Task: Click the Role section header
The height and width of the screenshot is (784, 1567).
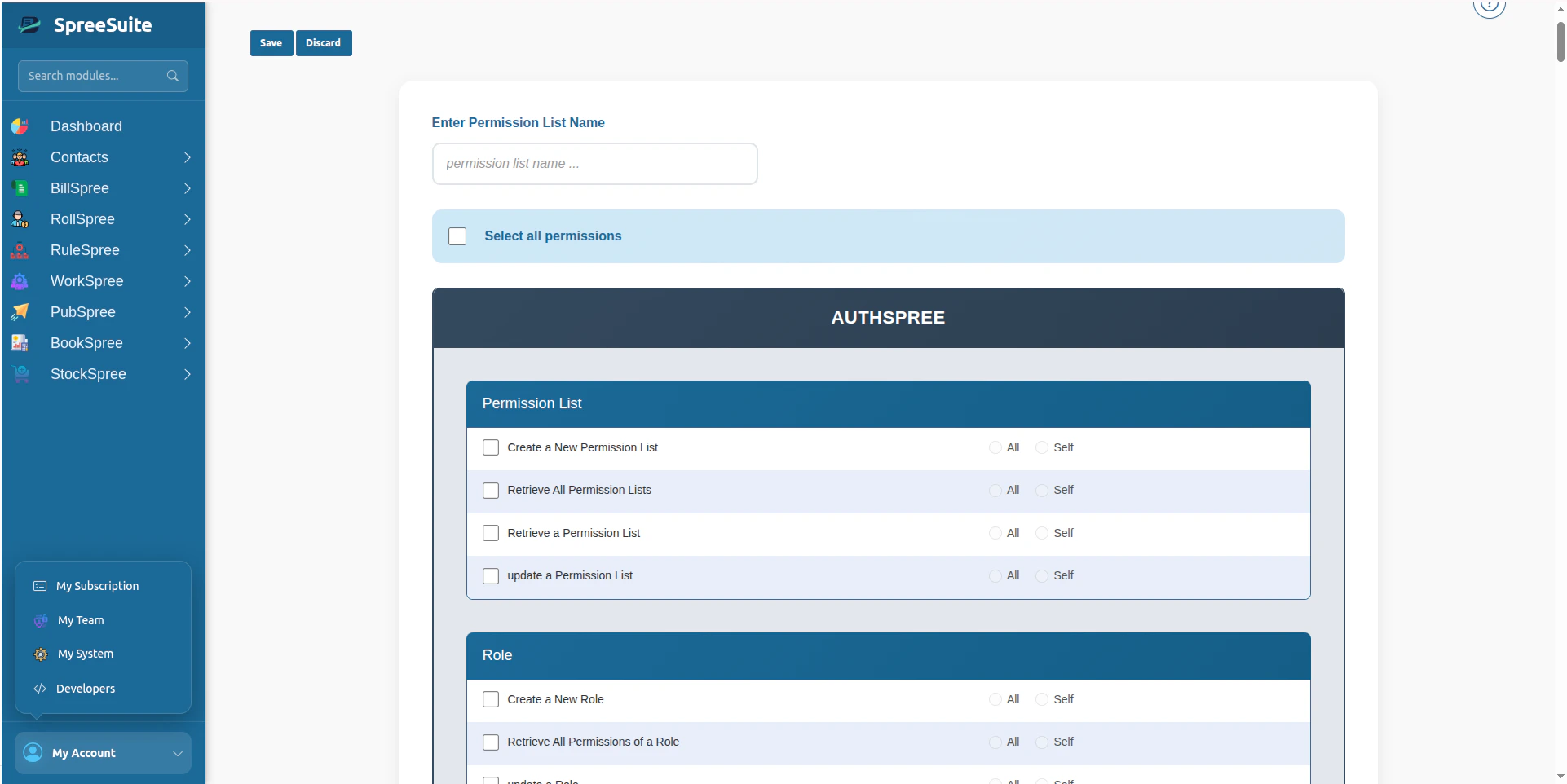Action: coord(888,656)
